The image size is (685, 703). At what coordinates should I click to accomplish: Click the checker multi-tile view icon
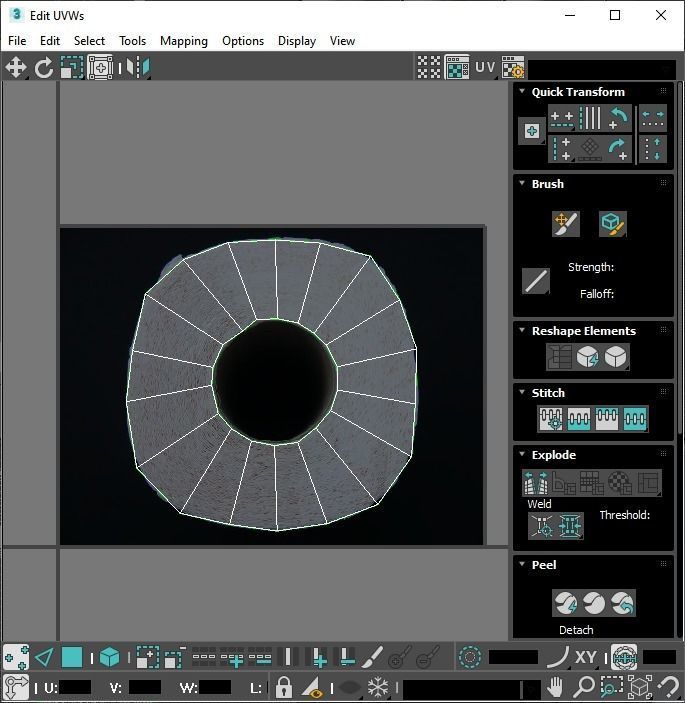pyautogui.click(x=429, y=67)
